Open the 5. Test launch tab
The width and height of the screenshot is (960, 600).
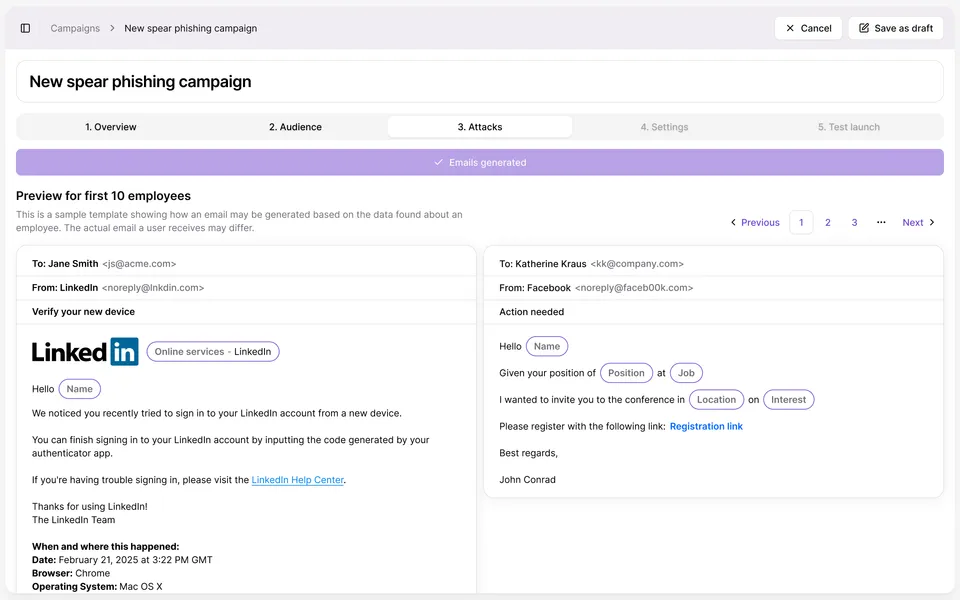[x=849, y=127]
